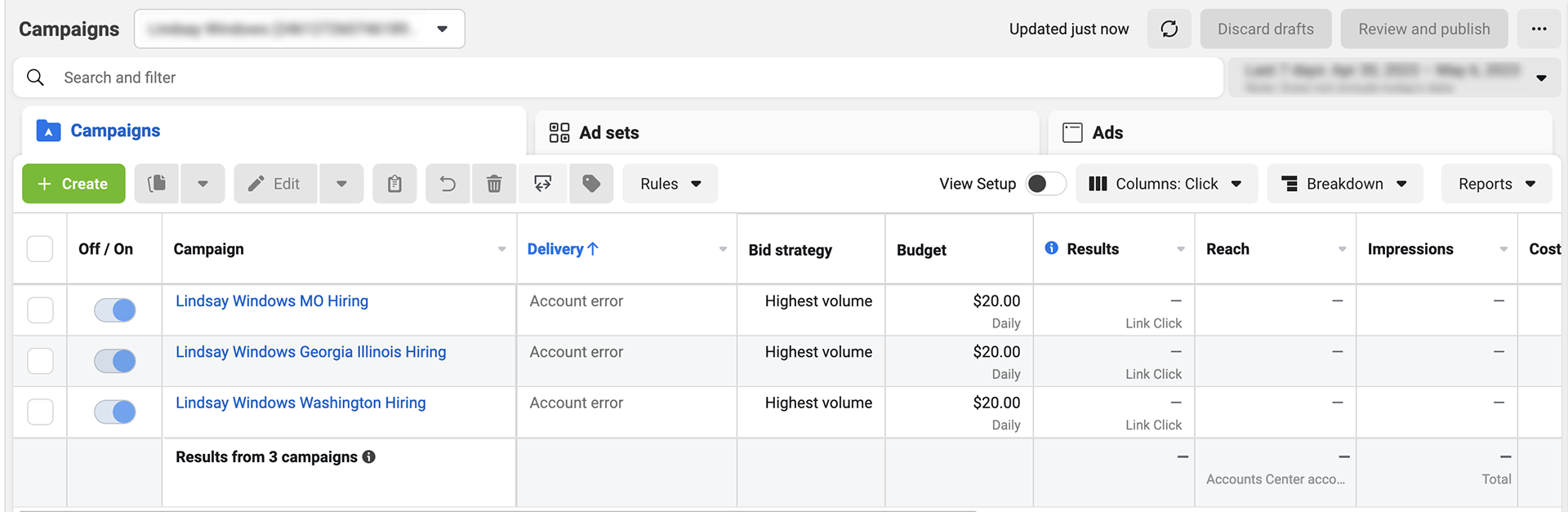Click the undo arrow icon
This screenshot has width=1568, height=512.
[x=448, y=184]
